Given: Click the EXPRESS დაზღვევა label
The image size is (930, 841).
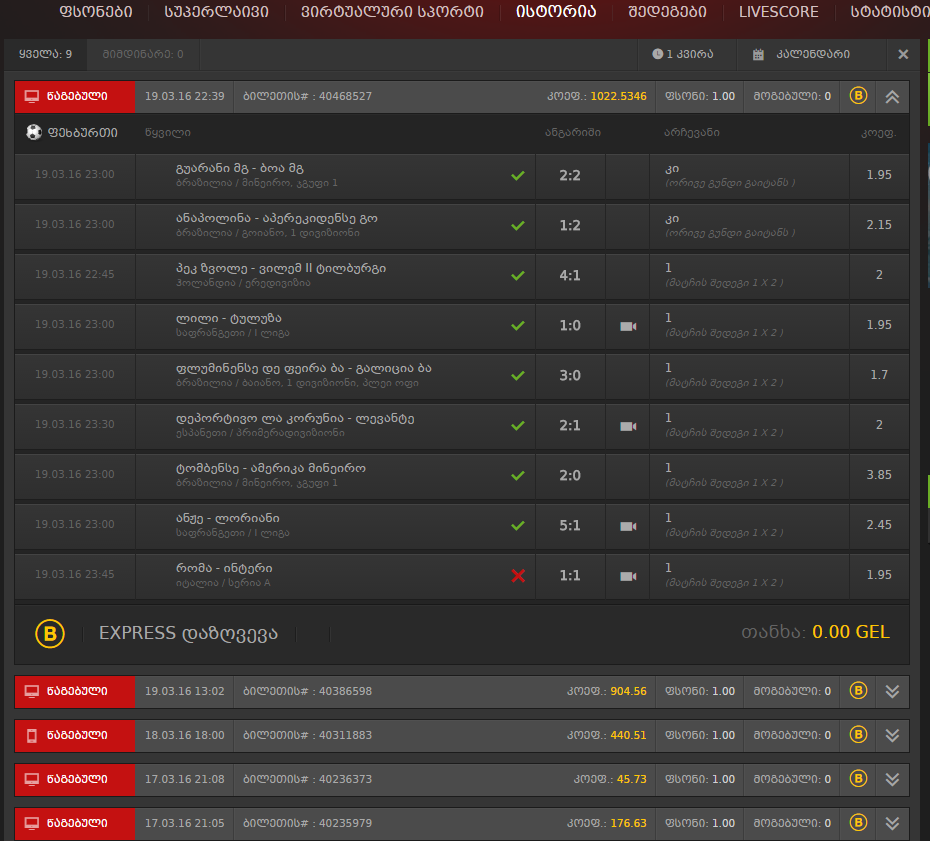Looking at the screenshot, I should 188,633.
